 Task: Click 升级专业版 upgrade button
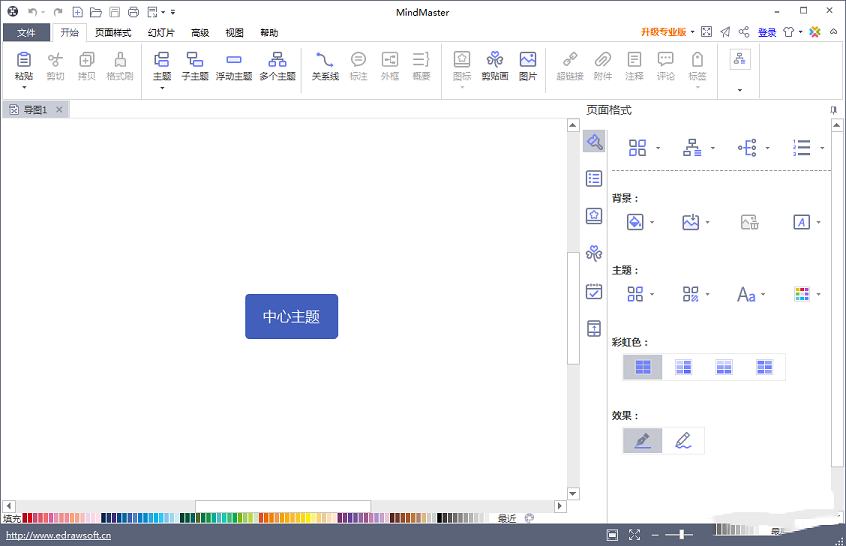coord(664,32)
